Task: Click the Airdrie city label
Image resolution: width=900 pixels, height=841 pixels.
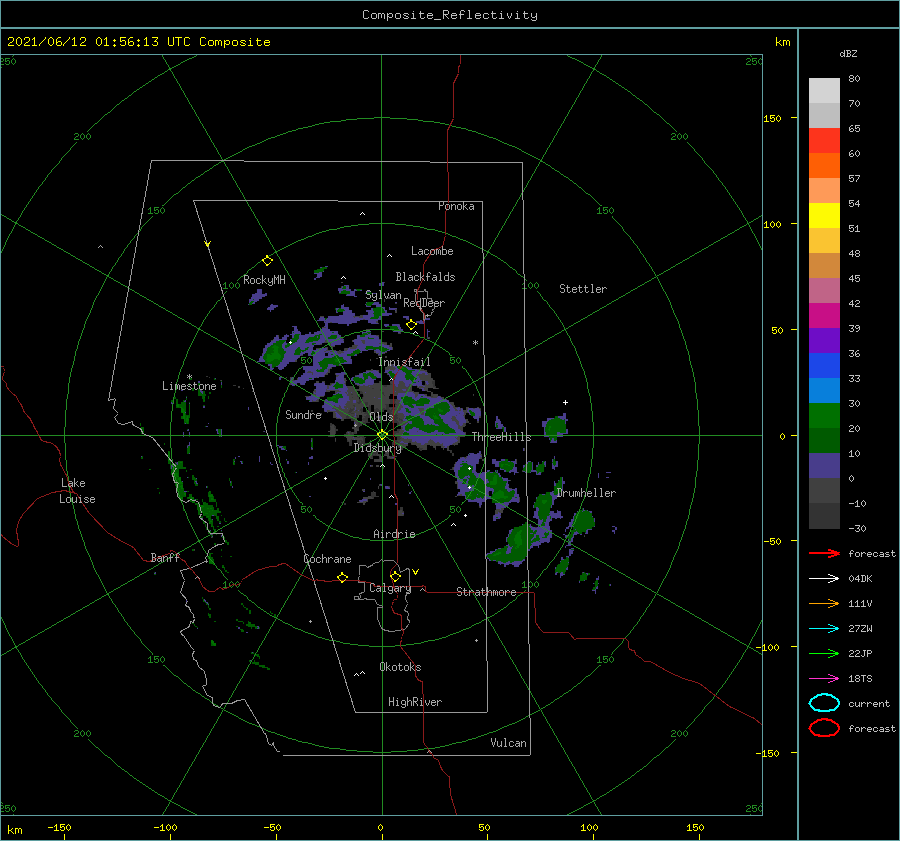Action: coord(394,534)
